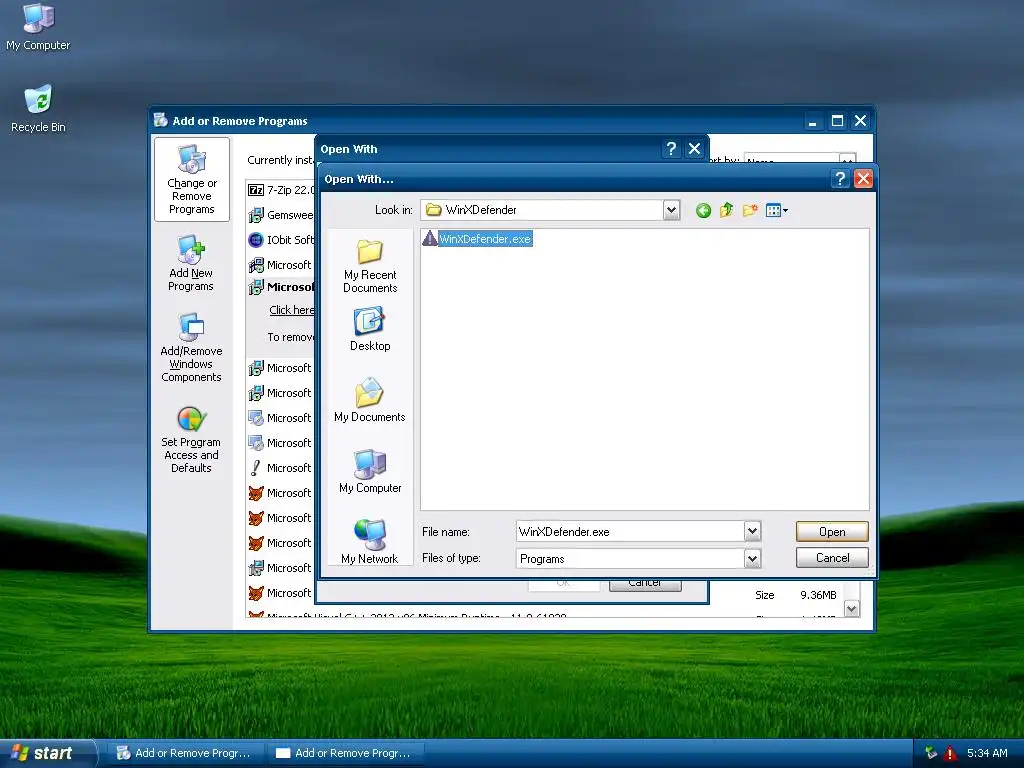
Task: Close the Open With window behind
Action: pos(694,149)
